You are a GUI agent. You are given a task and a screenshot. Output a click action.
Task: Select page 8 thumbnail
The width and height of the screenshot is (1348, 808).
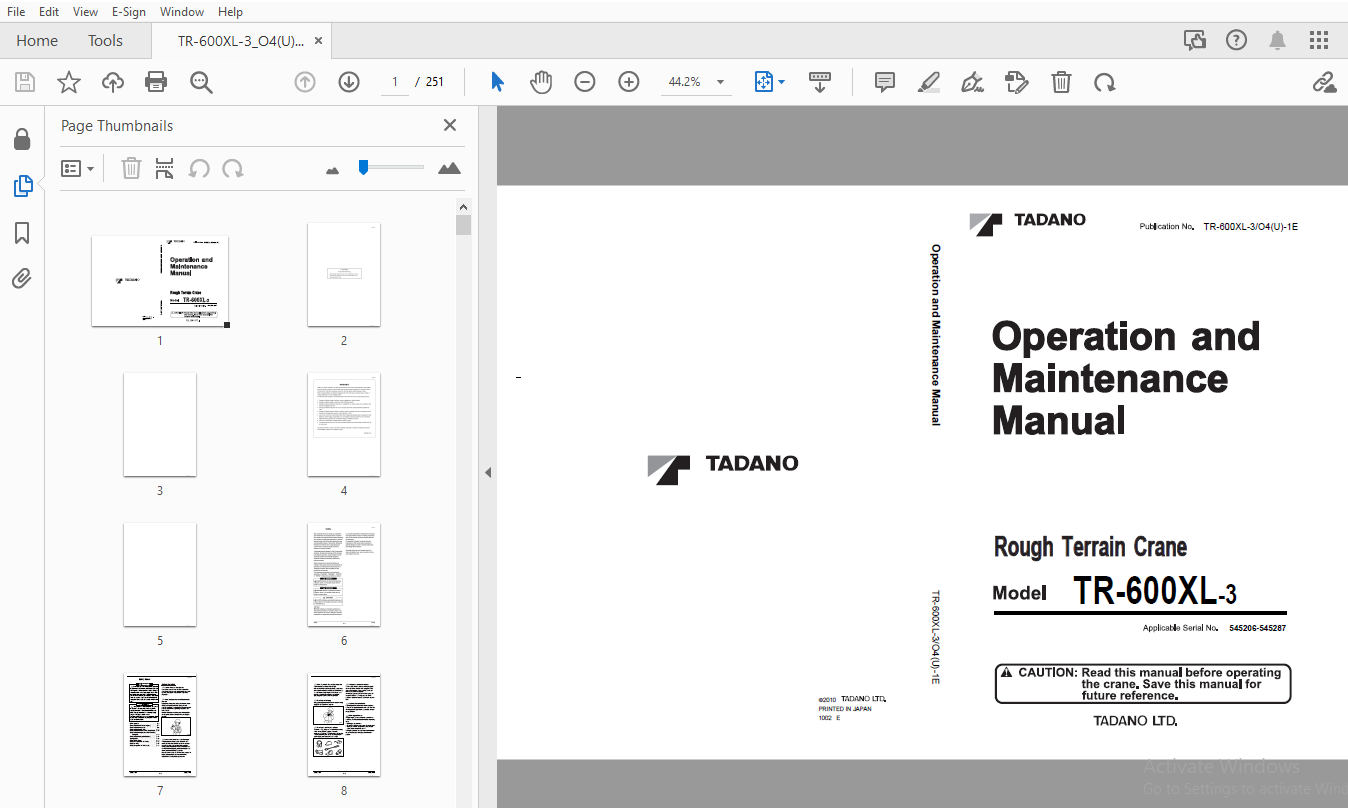coord(344,725)
